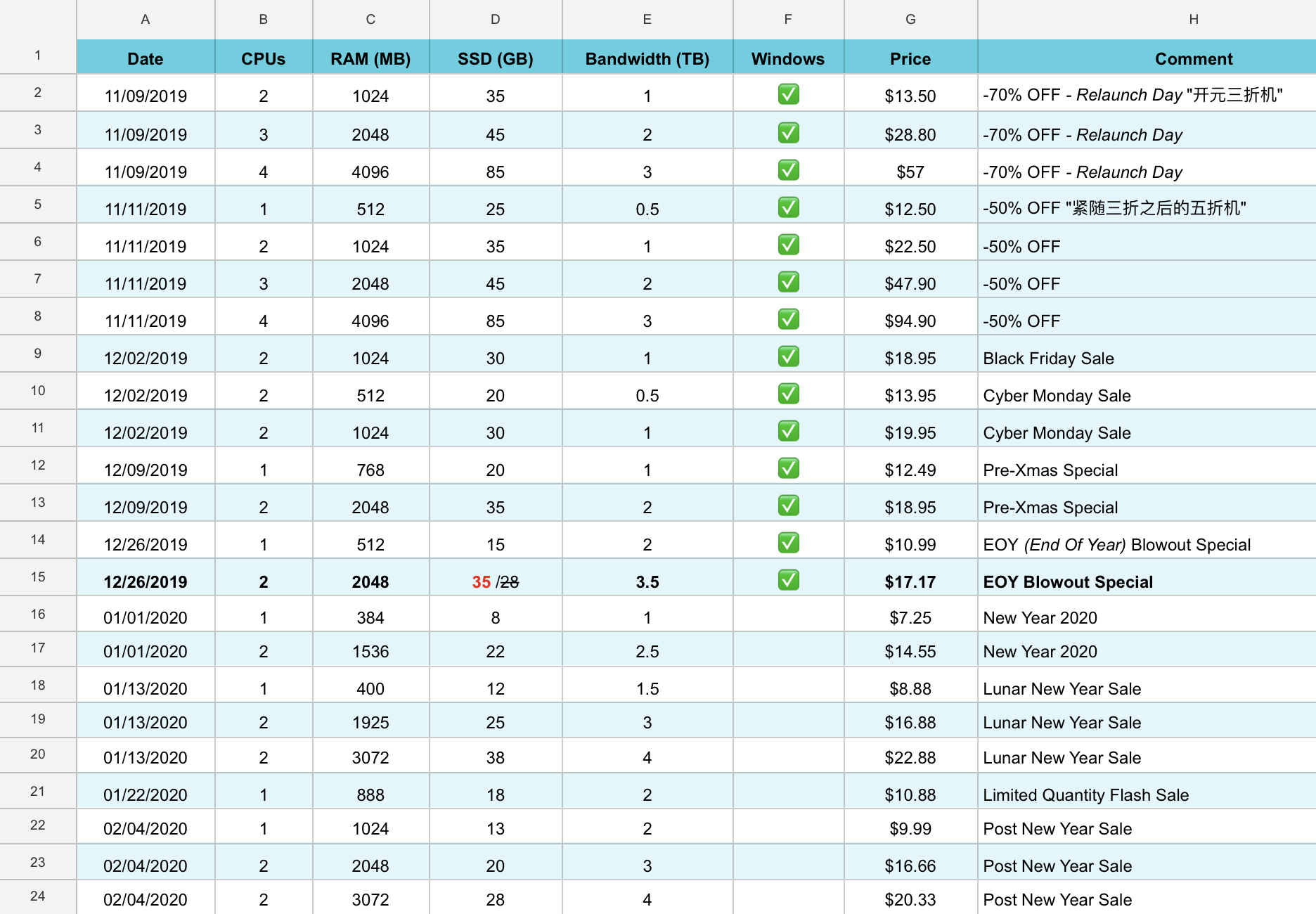Toggle the Windows checkbox in the $28.80 row

[x=788, y=133]
